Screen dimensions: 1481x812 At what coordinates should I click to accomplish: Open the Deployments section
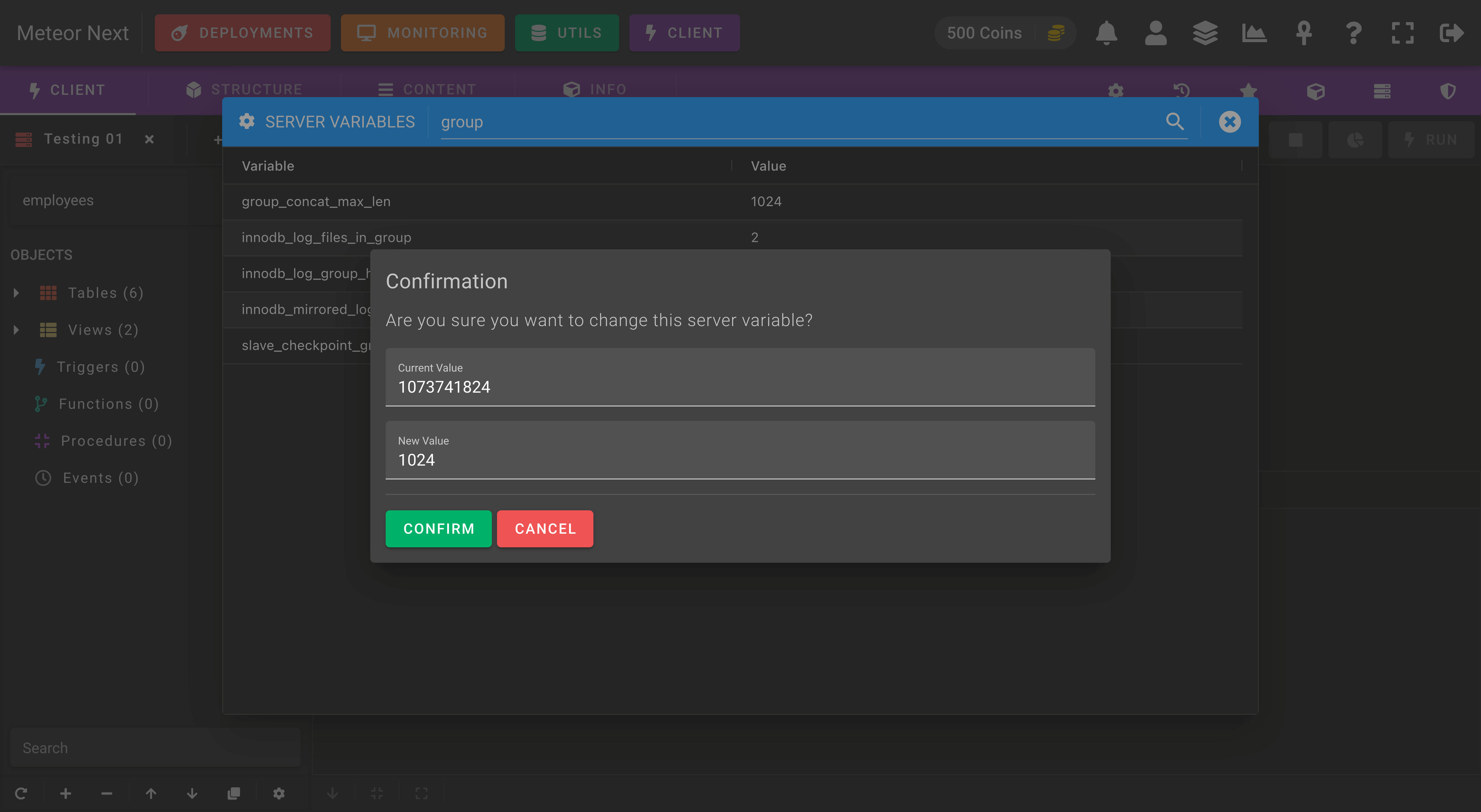(243, 33)
